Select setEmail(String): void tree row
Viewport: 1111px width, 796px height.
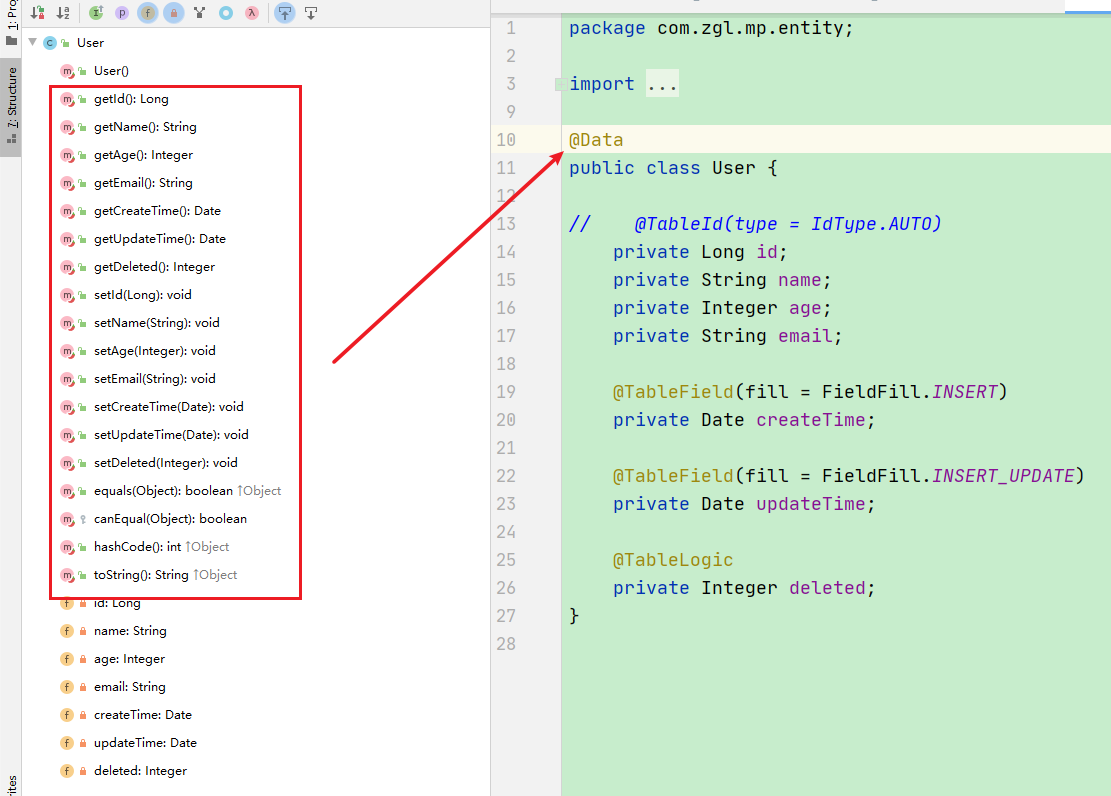coord(154,379)
